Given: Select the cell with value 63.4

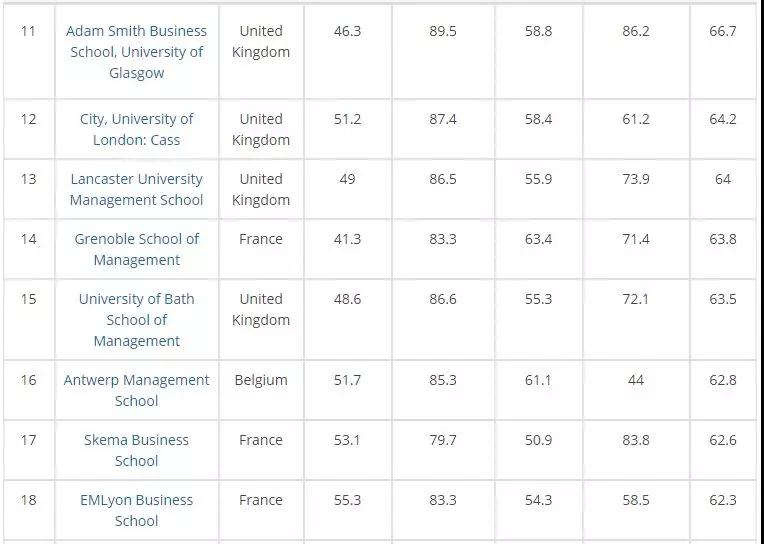Looking at the screenshot, I should coord(537,239).
